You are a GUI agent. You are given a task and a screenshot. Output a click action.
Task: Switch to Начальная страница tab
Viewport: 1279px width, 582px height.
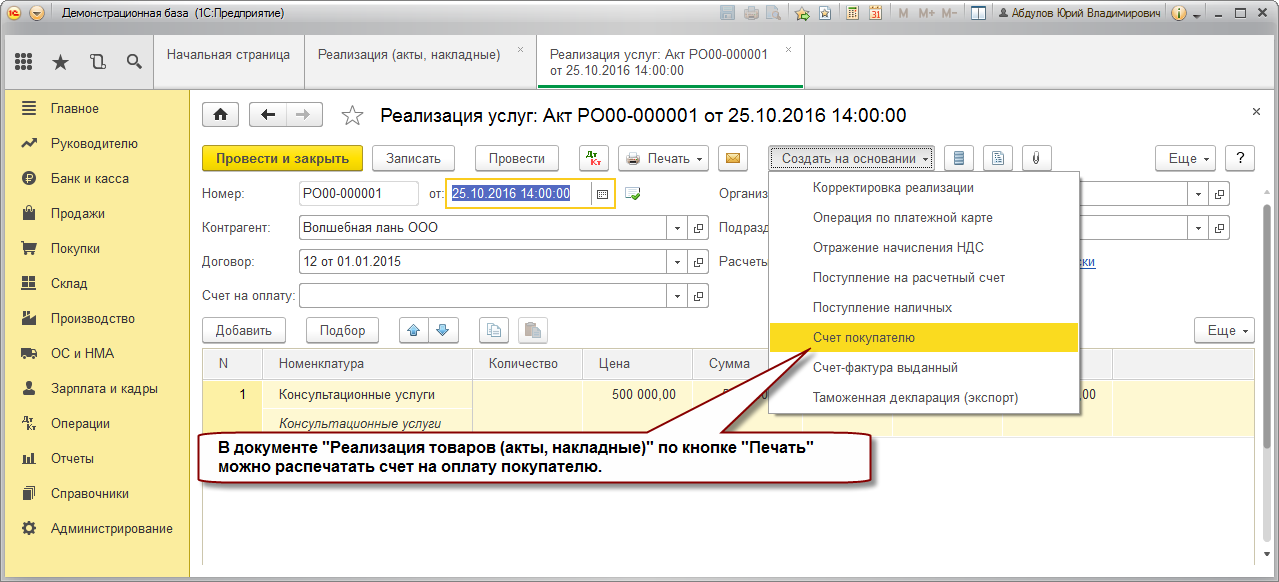228,55
